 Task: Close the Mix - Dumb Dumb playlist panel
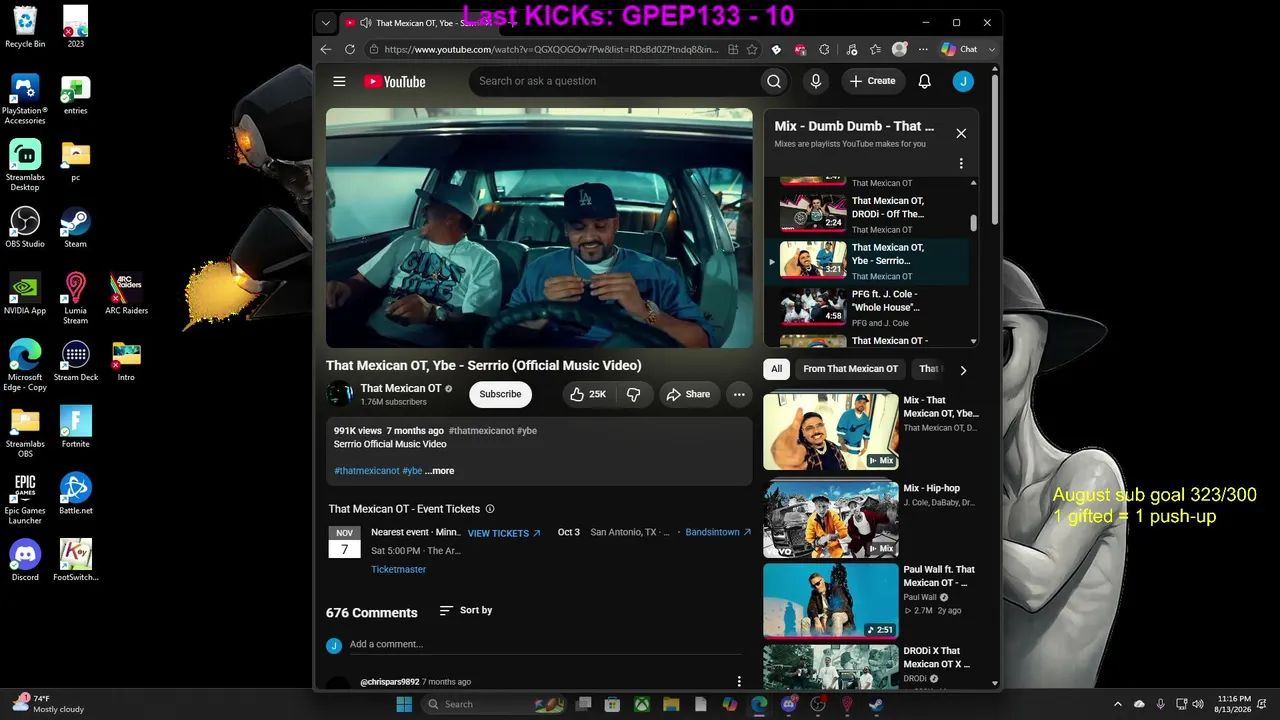tap(961, 133)
